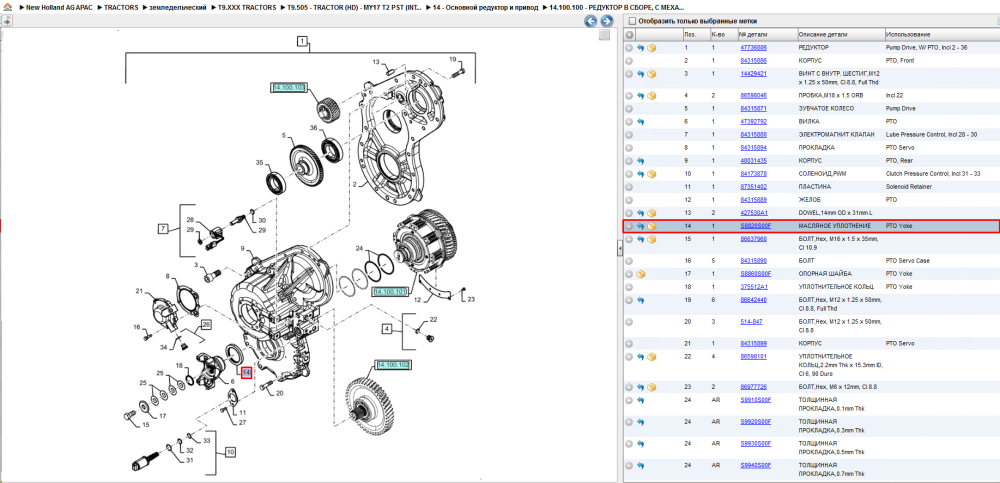Click blue arrow icon for part 47736886
Viewport: 1000px width, 483px height.
[641, 48]
